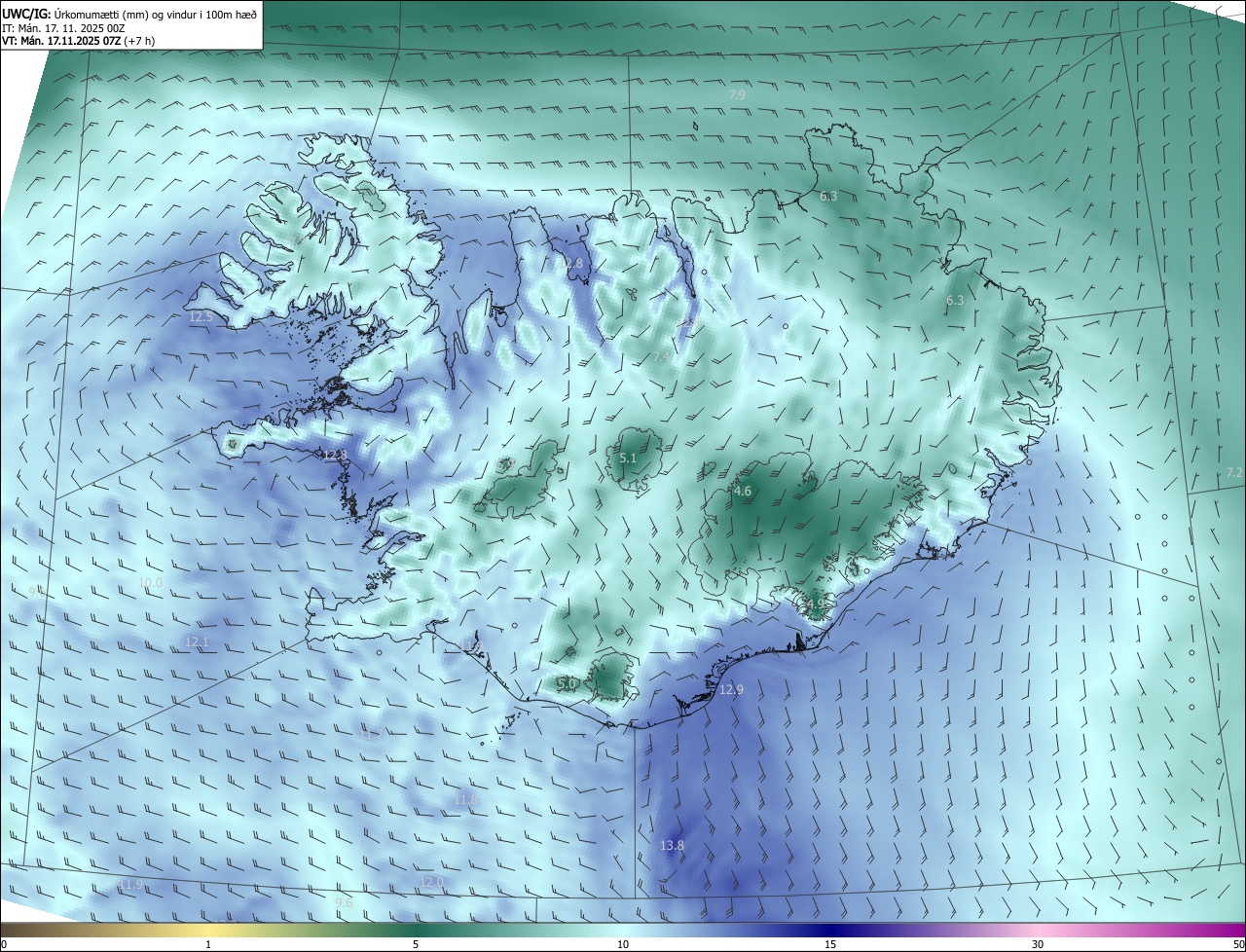Click the 7.2 value label on the map
The height and width of the screenshot is (952, 1246).
(1234, 472)
